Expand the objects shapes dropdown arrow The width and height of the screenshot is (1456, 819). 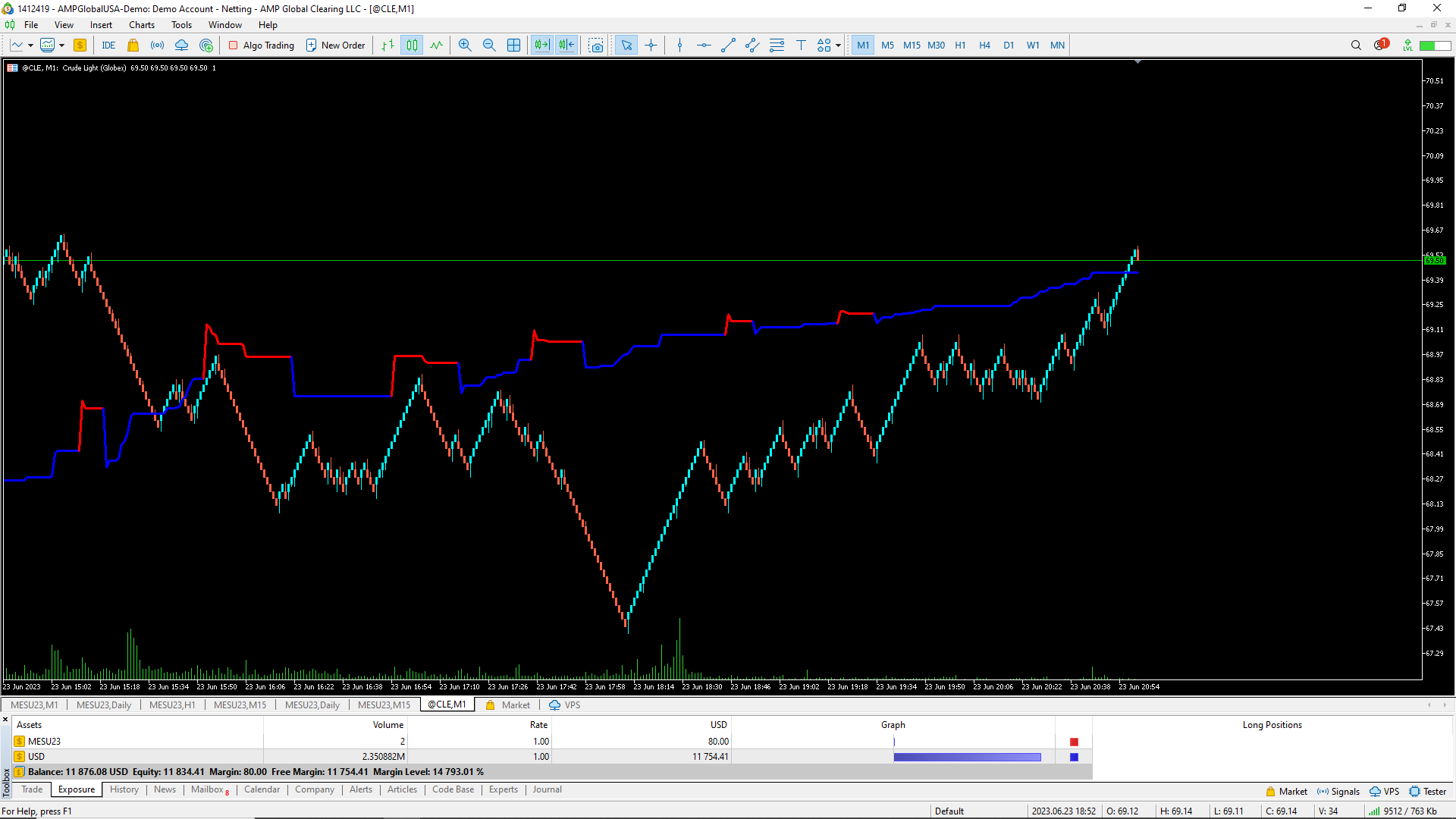point(838,45)
